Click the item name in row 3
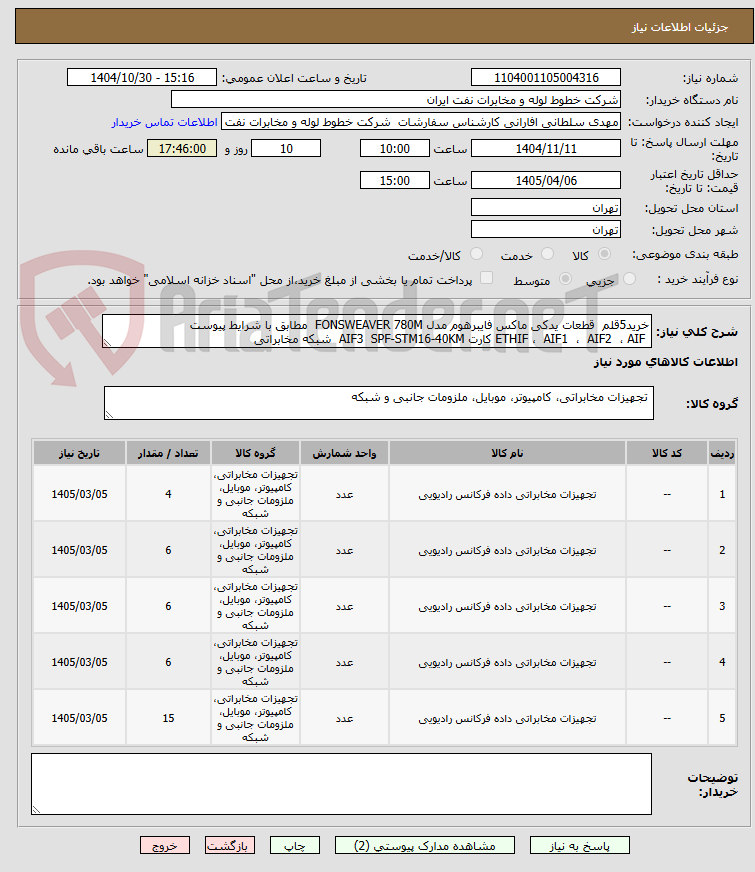 point(507,607)
